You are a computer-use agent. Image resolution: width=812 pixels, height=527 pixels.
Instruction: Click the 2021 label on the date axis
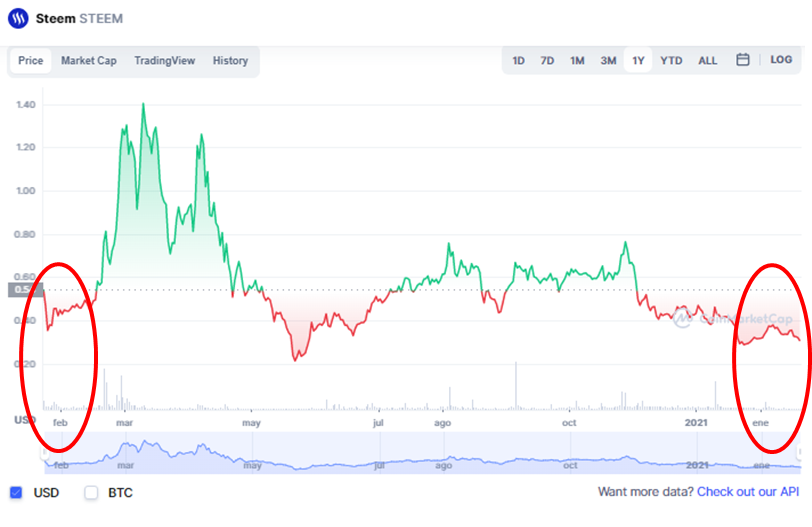696,422
